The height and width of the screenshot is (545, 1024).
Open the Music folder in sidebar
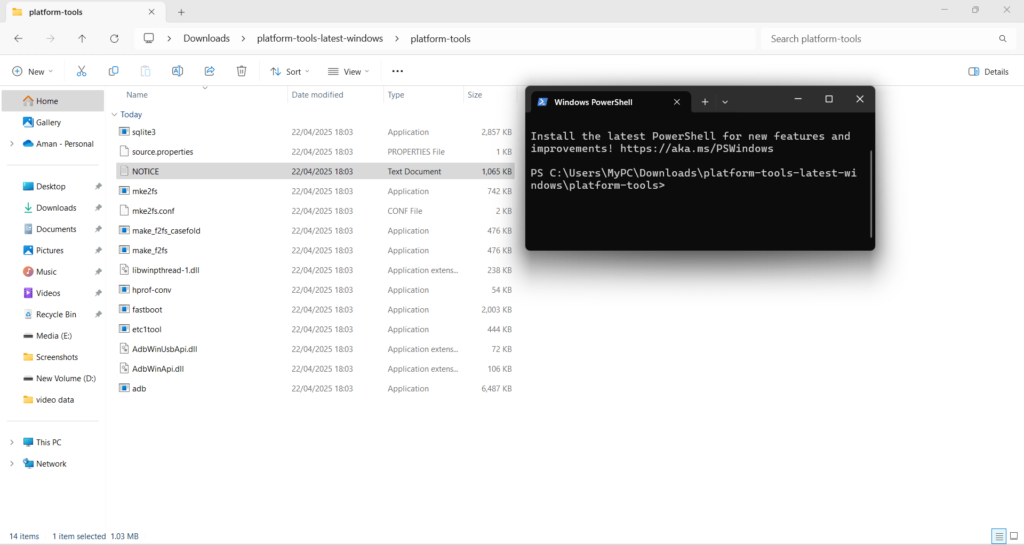46,272
